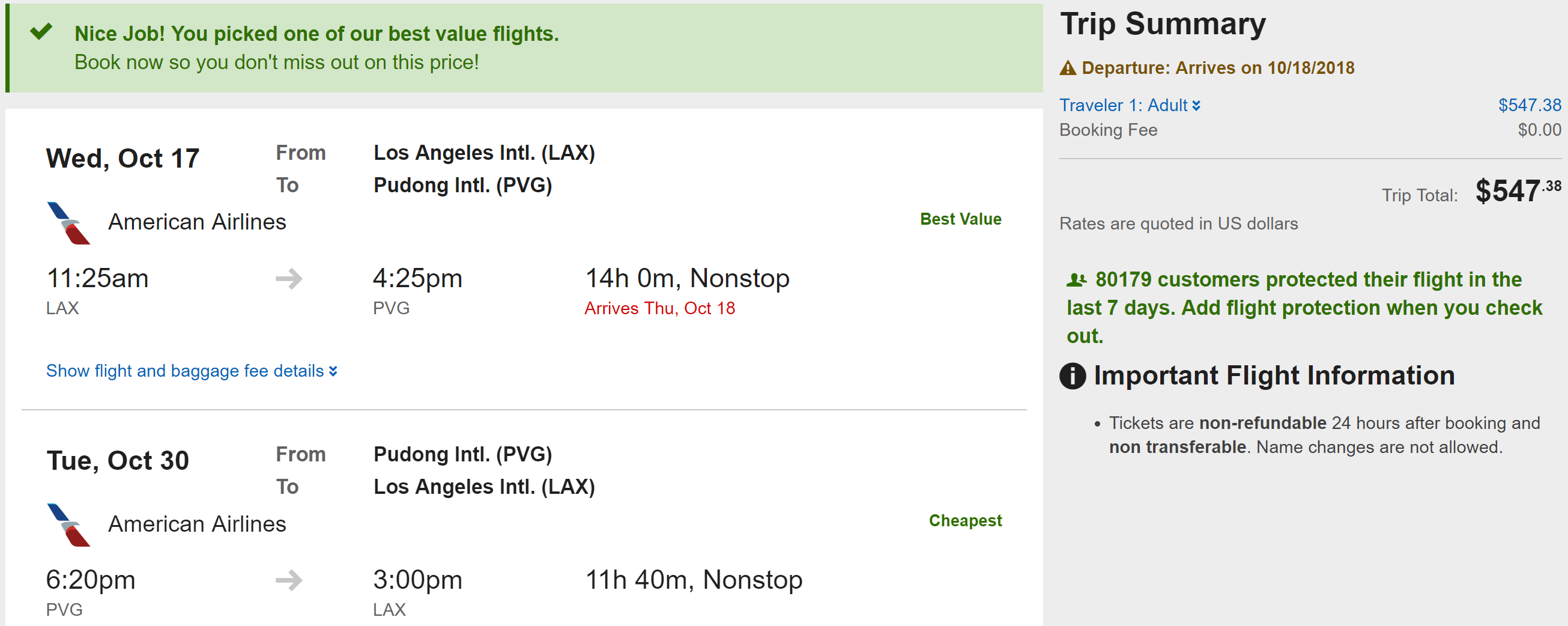Click the departure warning triangle icon
This screenshot has height=626, width=1568.
1068,68
